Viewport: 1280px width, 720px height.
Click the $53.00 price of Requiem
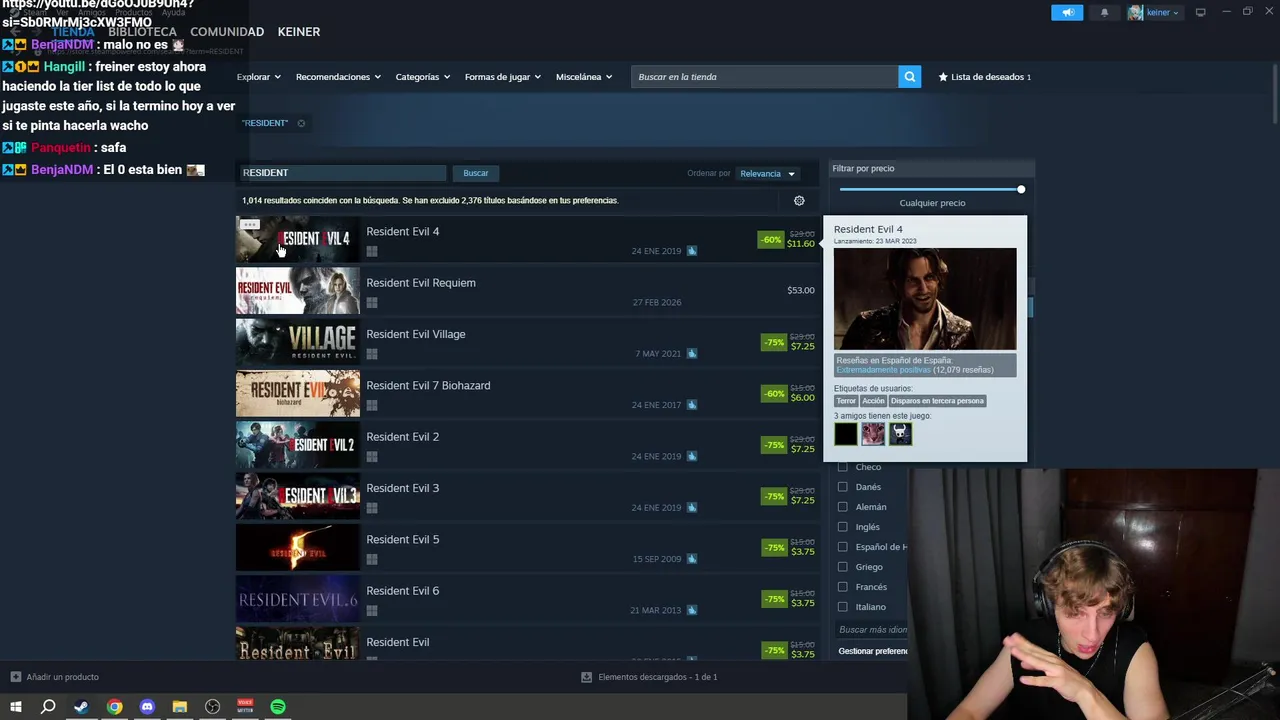pos(801,290)
